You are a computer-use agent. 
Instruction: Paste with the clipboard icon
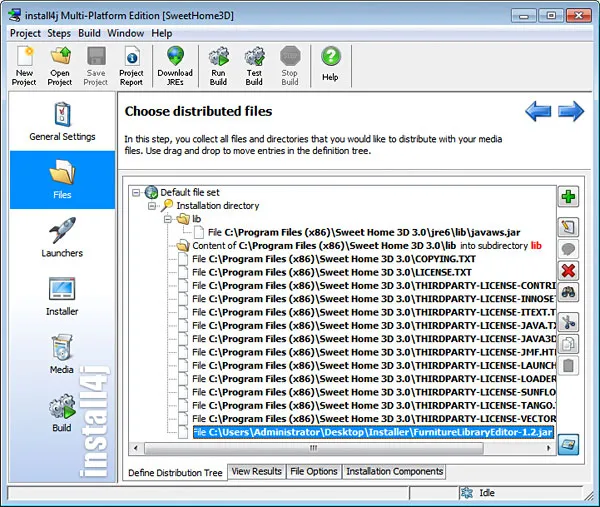pyautogui.click(x=568, y=366)
